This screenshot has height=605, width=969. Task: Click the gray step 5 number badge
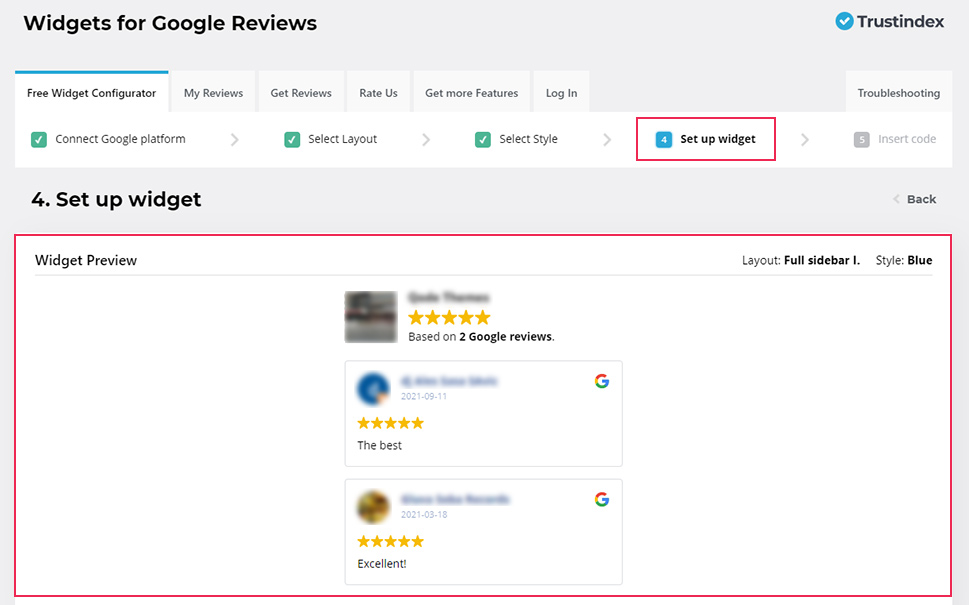(861, 140)
